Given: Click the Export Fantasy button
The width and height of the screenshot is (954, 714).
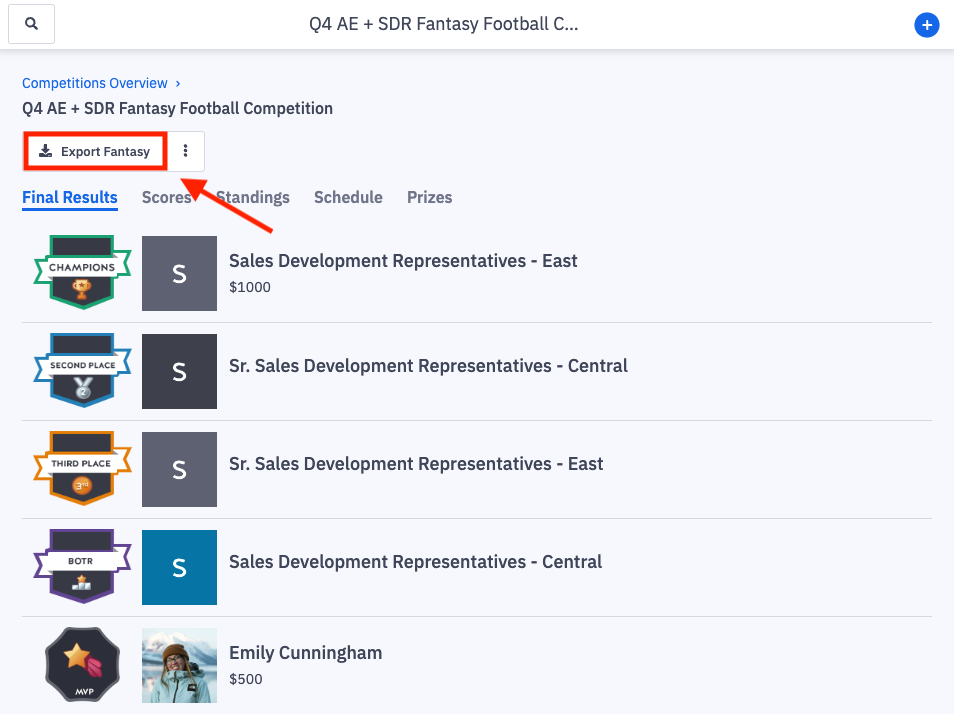Looking at the screenshot, I should coord(95,152).
